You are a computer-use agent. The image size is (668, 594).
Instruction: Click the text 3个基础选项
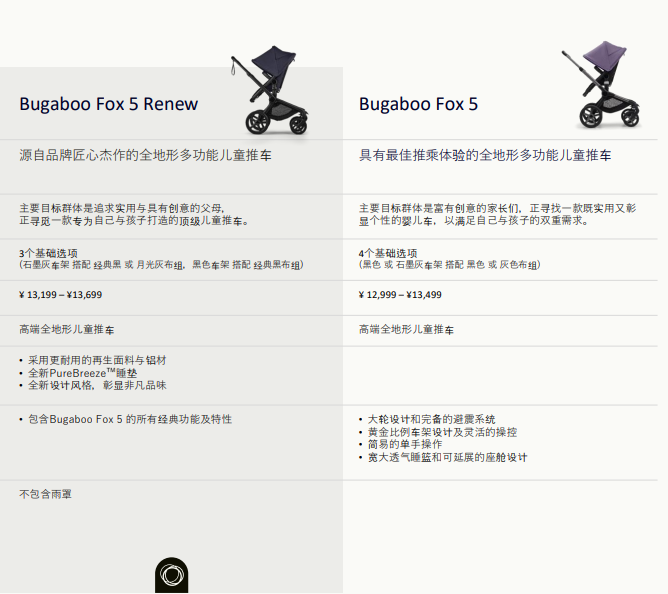tap(48, 254)
